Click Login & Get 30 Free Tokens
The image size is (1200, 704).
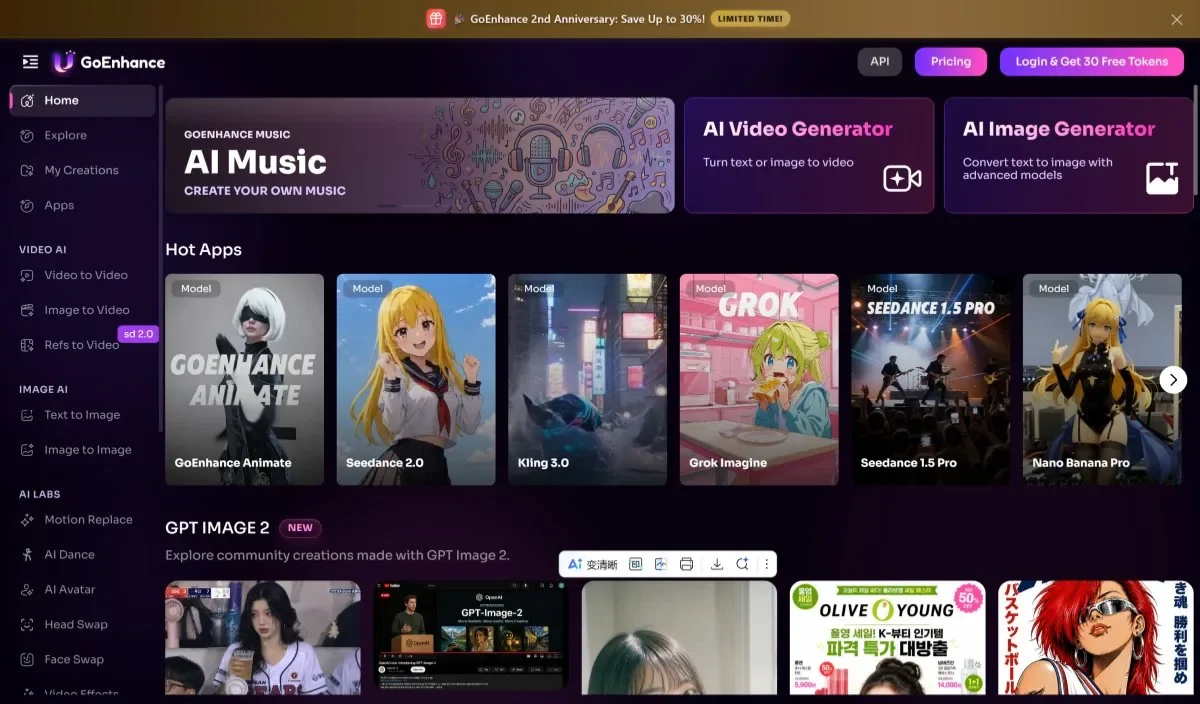[1092, 62]
